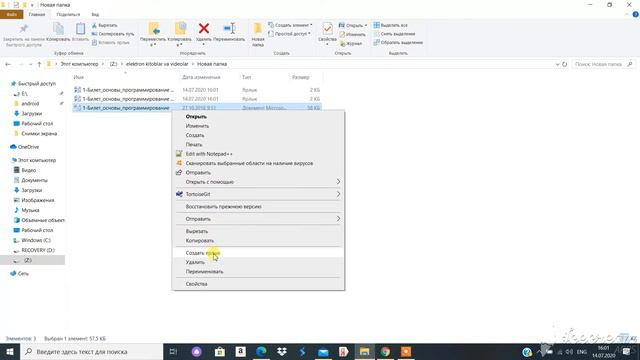Select Windows (C:) drive in the sidebar
640x360 pixels.
(36, 240)
